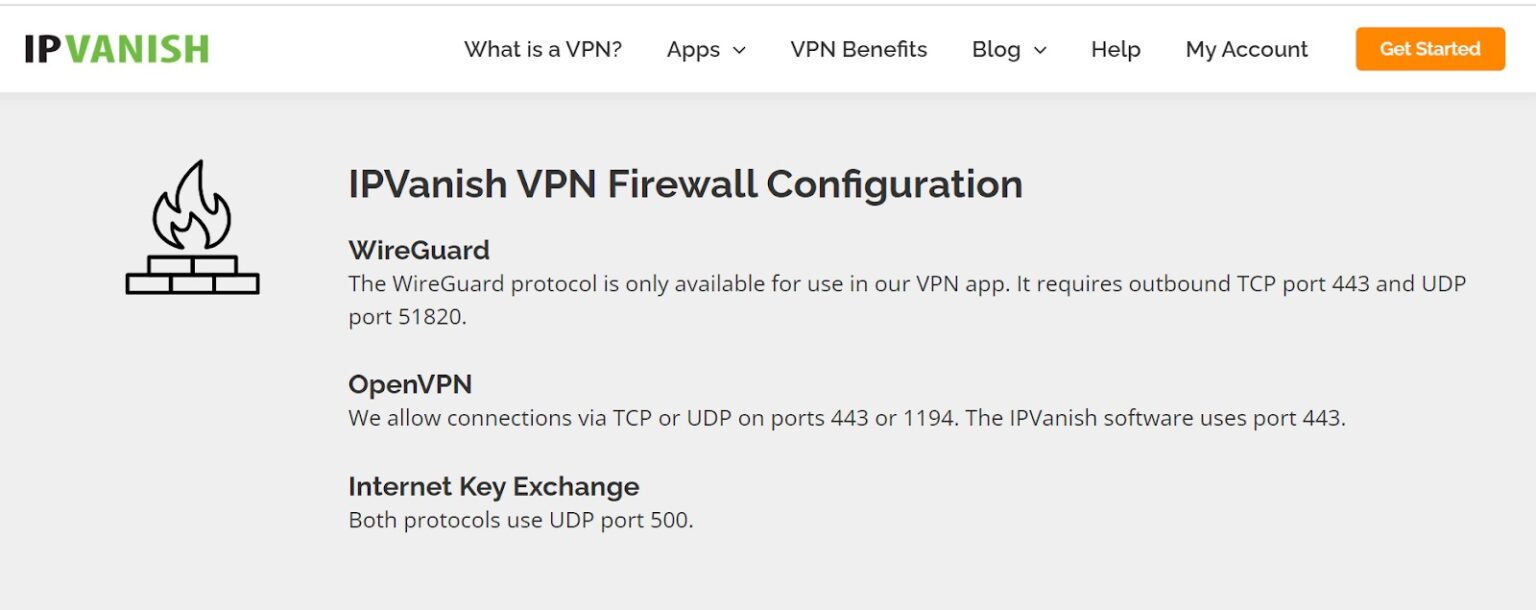Click the IPVanish VPN Firewall Configuration heading

(x=685, y=184)
